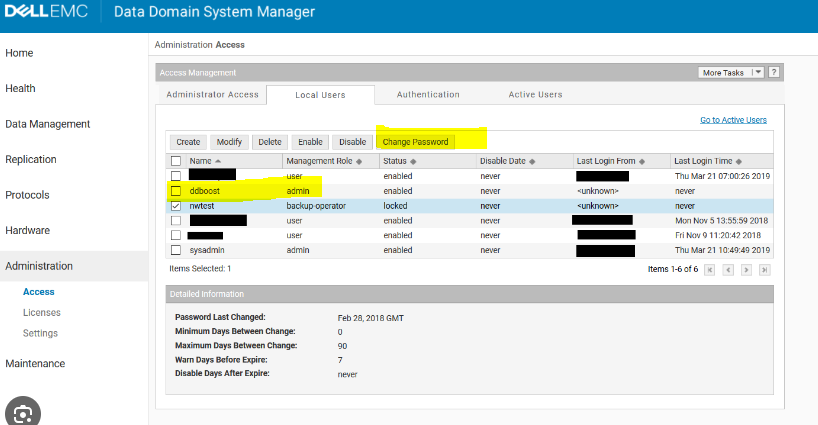The image size is (818, 425).
Task: Open the Active Users tab
Action: click(x=535, y=95)
